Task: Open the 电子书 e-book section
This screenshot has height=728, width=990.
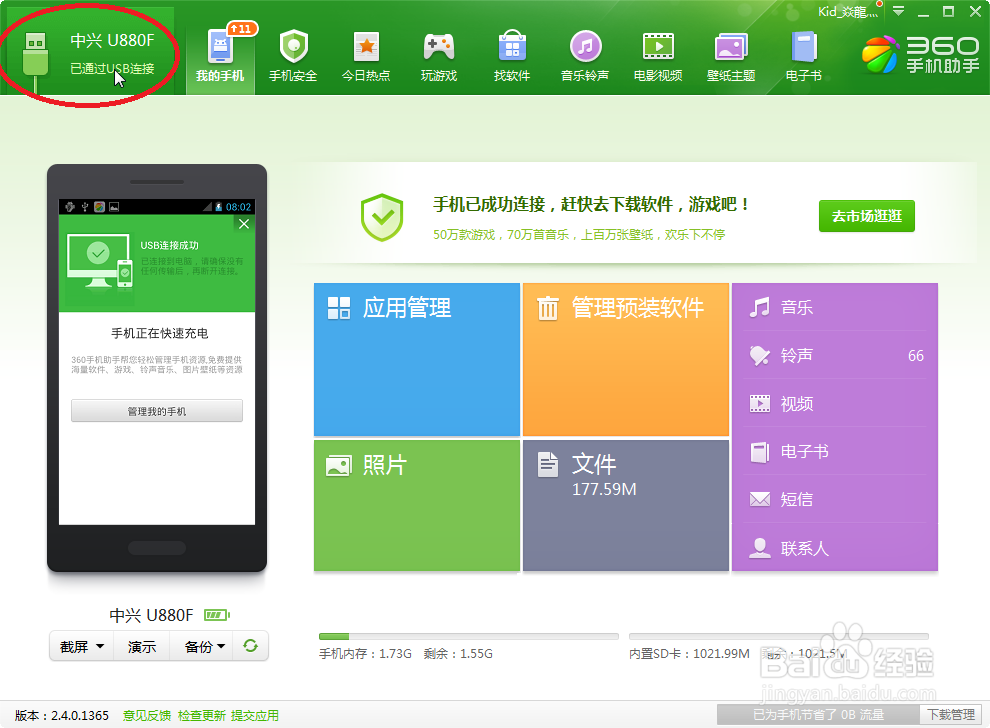Action: click(x=803, y=54)
